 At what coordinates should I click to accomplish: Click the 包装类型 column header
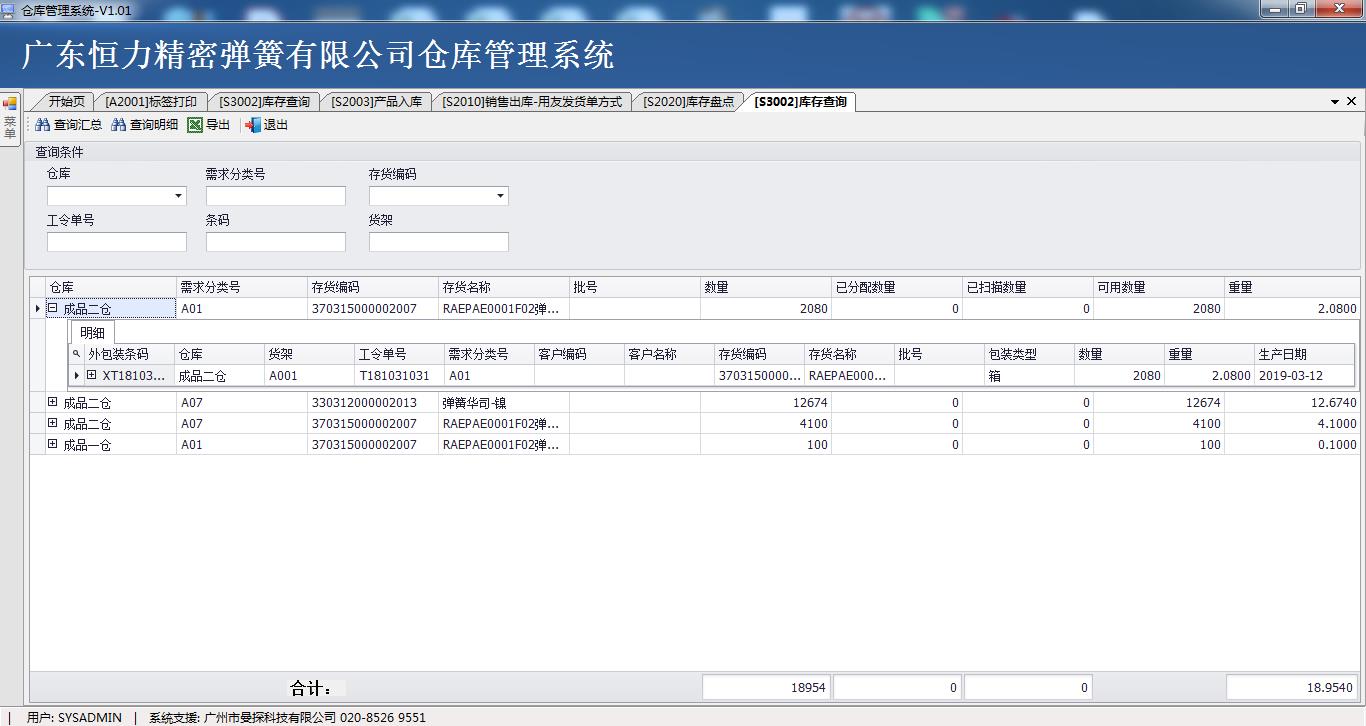(x=1029, y=354)
